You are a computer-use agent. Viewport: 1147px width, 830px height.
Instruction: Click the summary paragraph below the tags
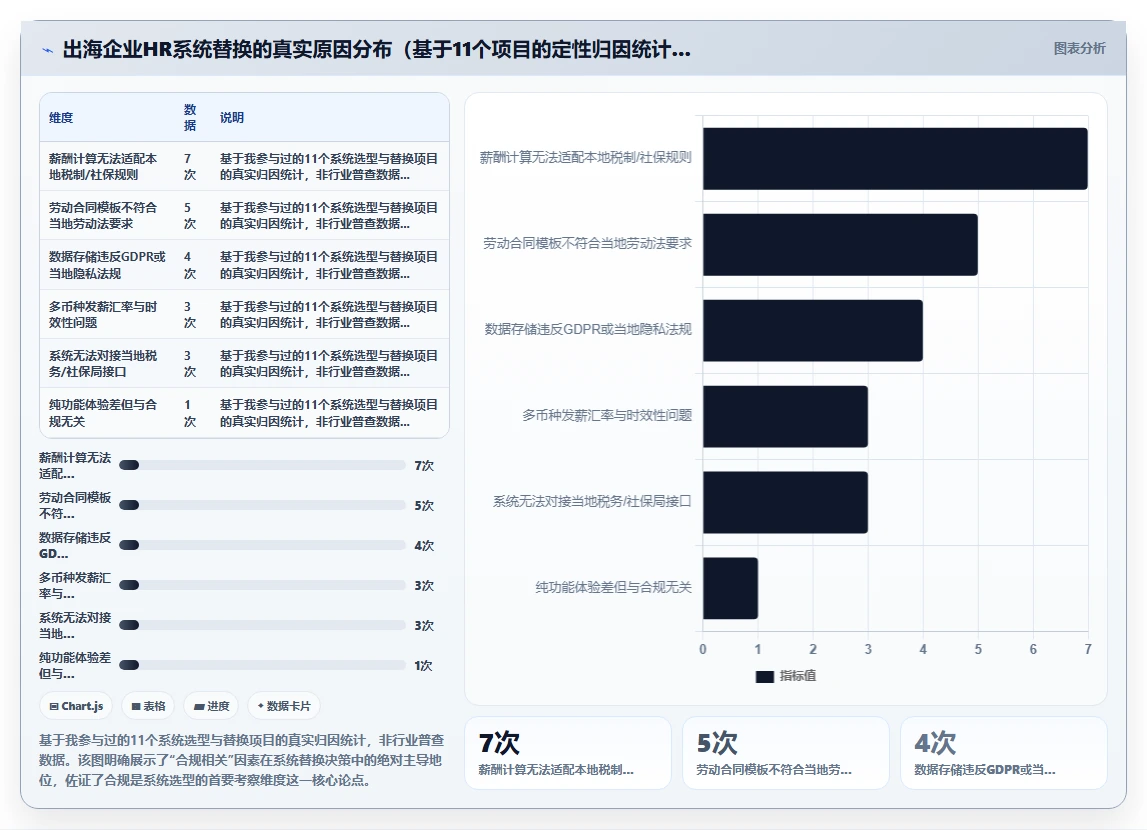(241, 761)
